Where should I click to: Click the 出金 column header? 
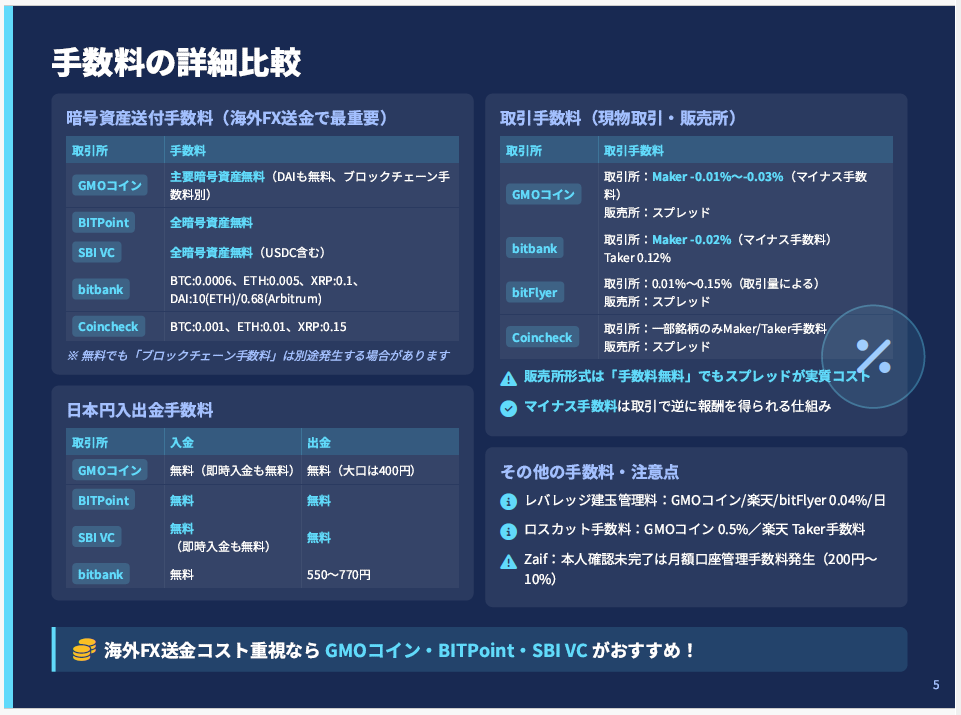(319, 442)
